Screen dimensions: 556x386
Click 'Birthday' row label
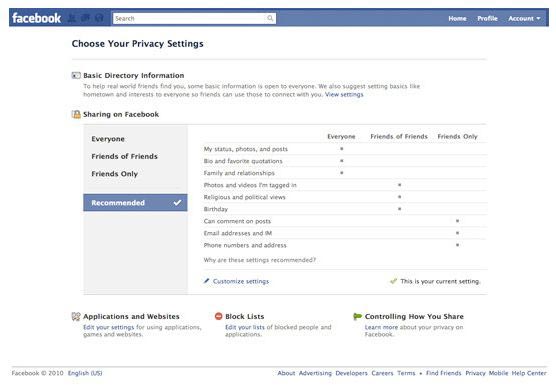216,209
